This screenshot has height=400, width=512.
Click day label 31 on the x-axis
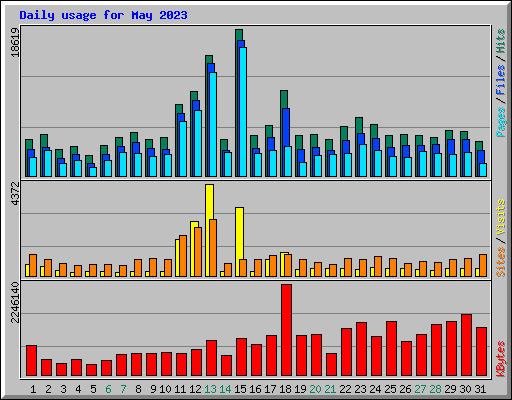point(480,389)
